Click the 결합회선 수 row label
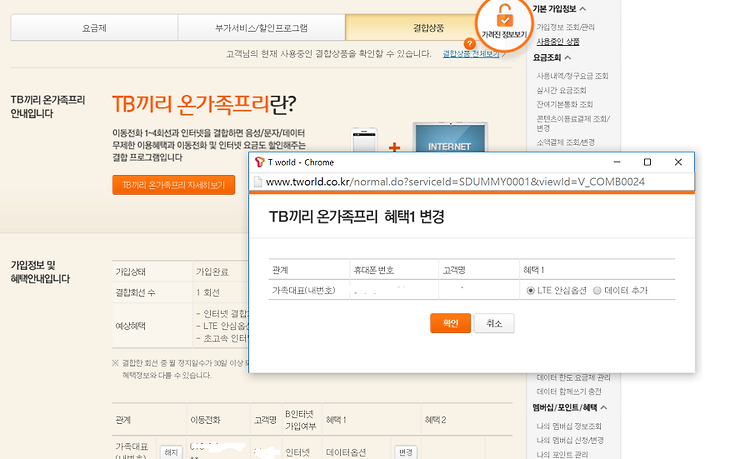Viewport: 750px width, 459px height. click(135, 293)
